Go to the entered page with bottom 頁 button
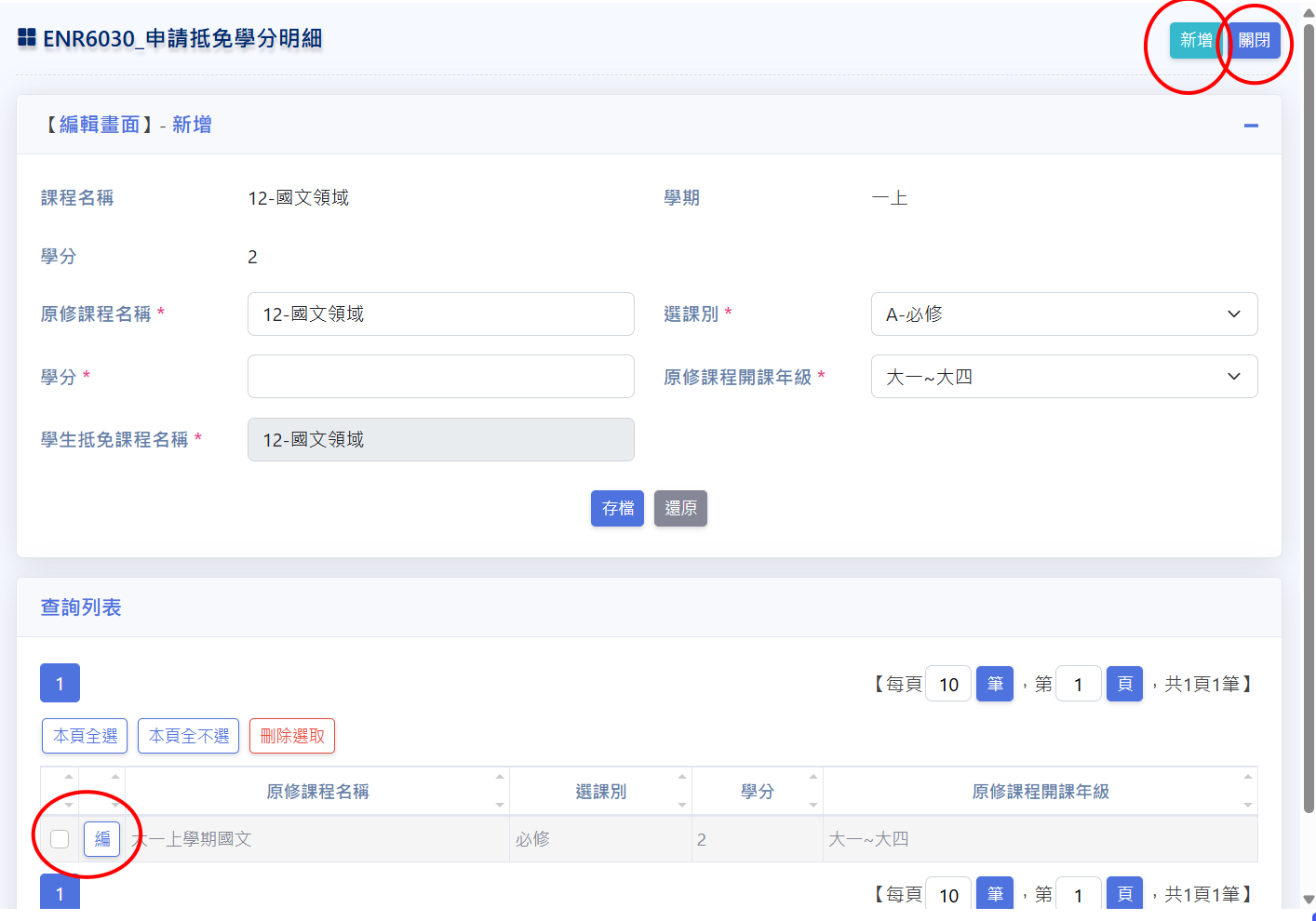1316x921 pixels. click(x=1124, y=894)
